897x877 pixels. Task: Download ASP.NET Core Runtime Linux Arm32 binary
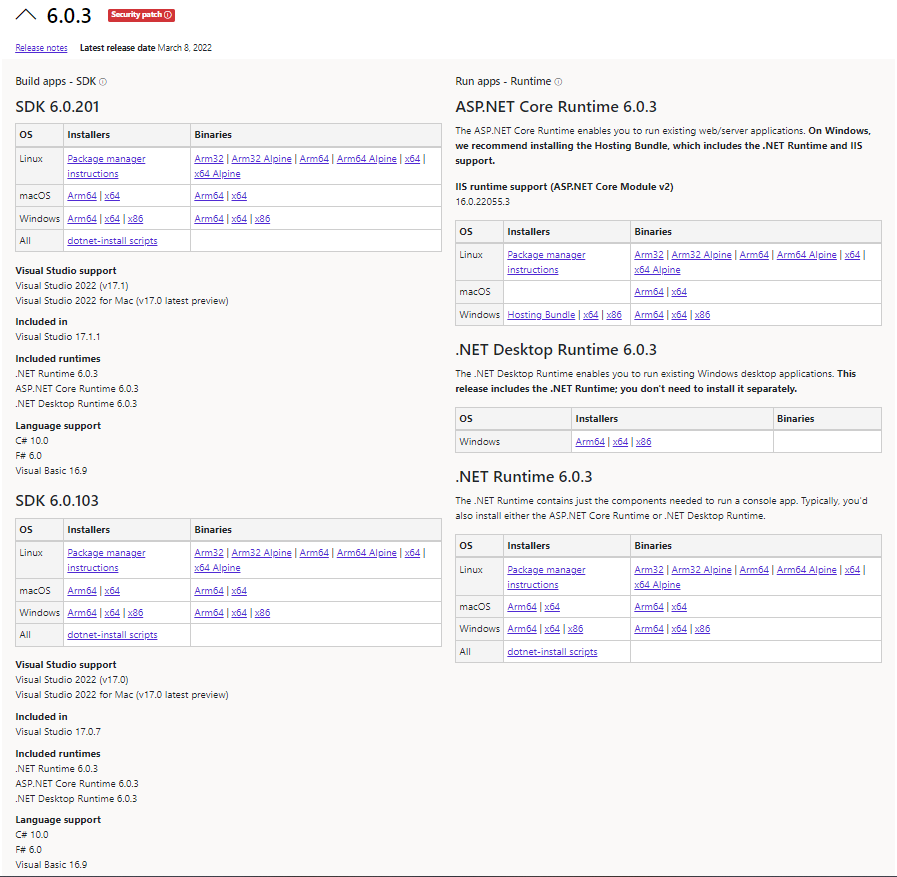point(649,255)
